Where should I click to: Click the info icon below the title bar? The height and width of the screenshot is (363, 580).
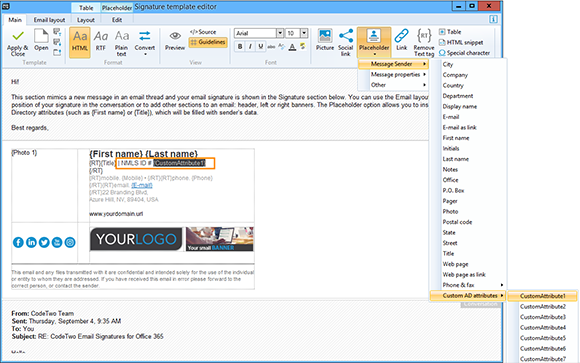[493, 19]
